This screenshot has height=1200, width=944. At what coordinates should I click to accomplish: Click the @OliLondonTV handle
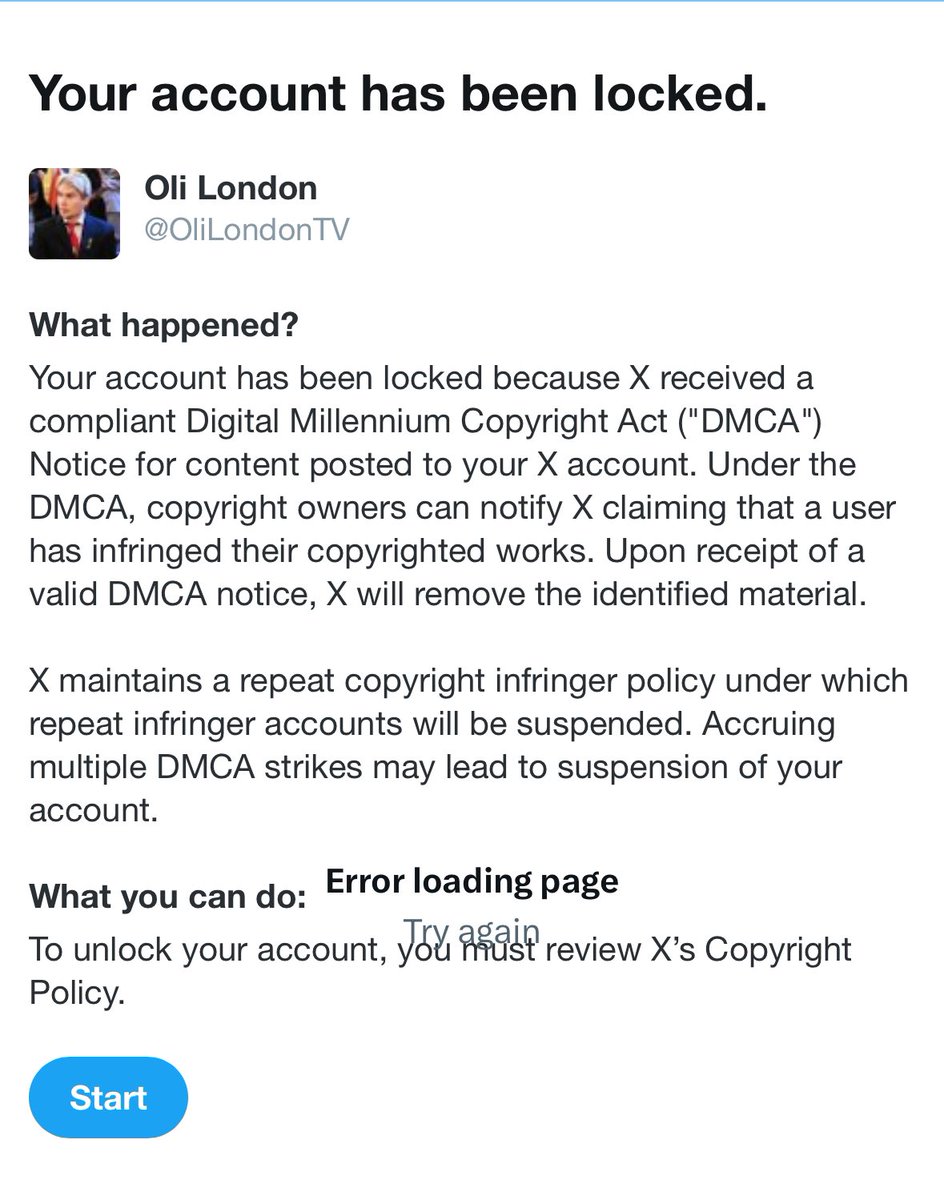[x=248, y=230]
